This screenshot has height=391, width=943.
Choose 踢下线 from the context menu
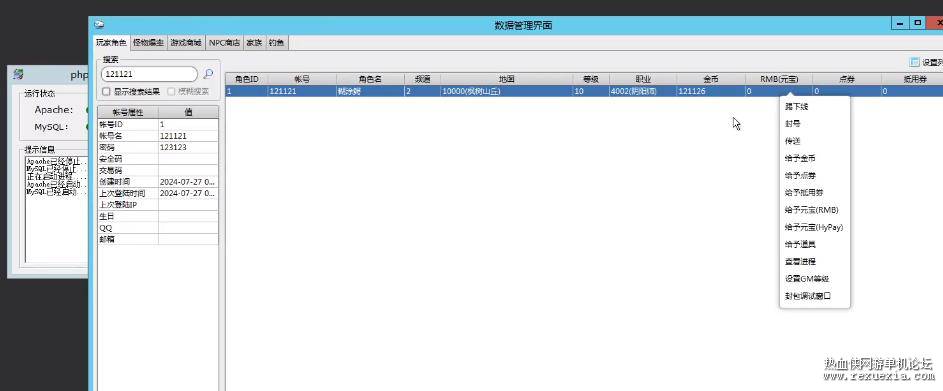coord(814,106)
